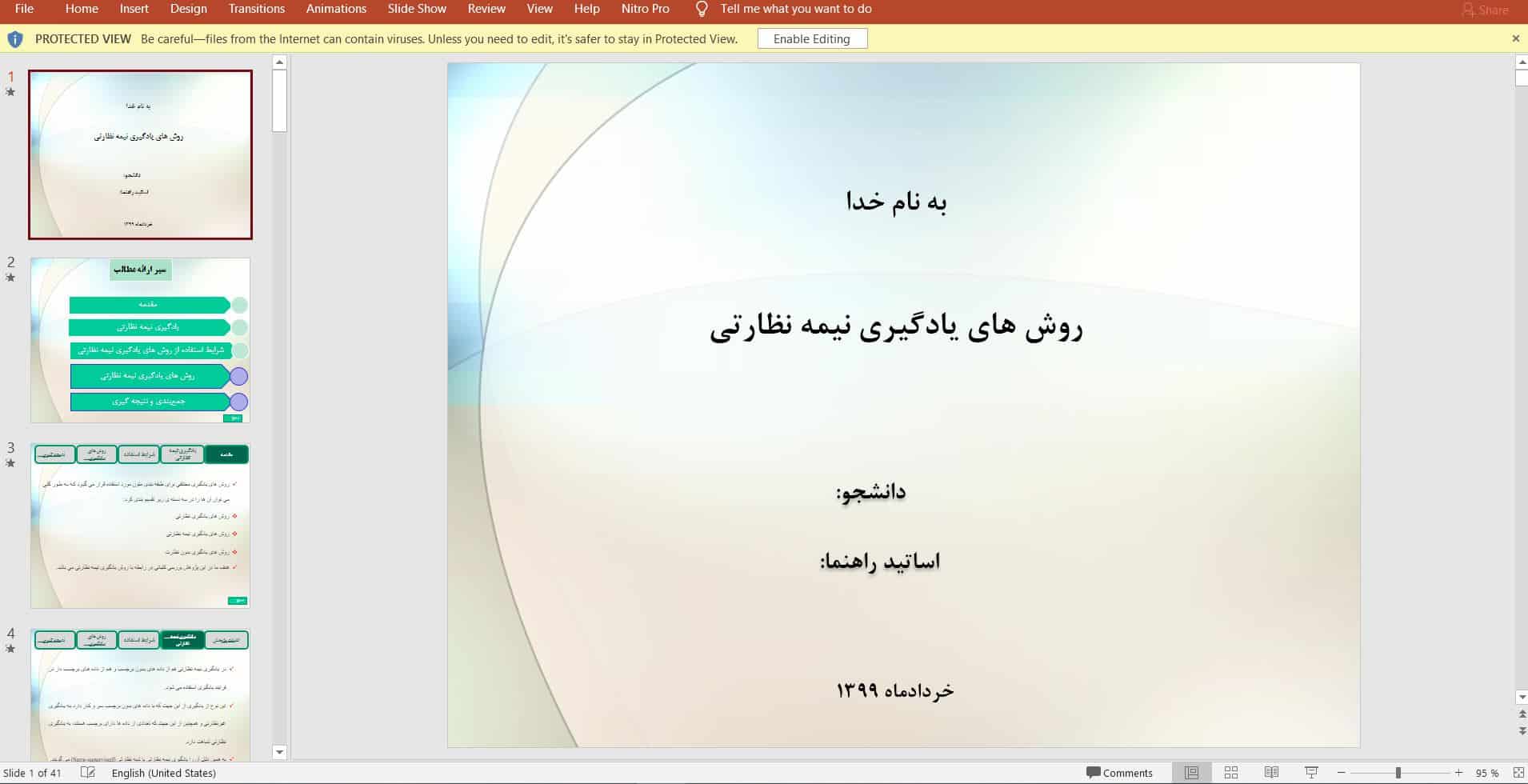
Task: Click the Tell me what you want to do box
Action: (x=796, y=9)
